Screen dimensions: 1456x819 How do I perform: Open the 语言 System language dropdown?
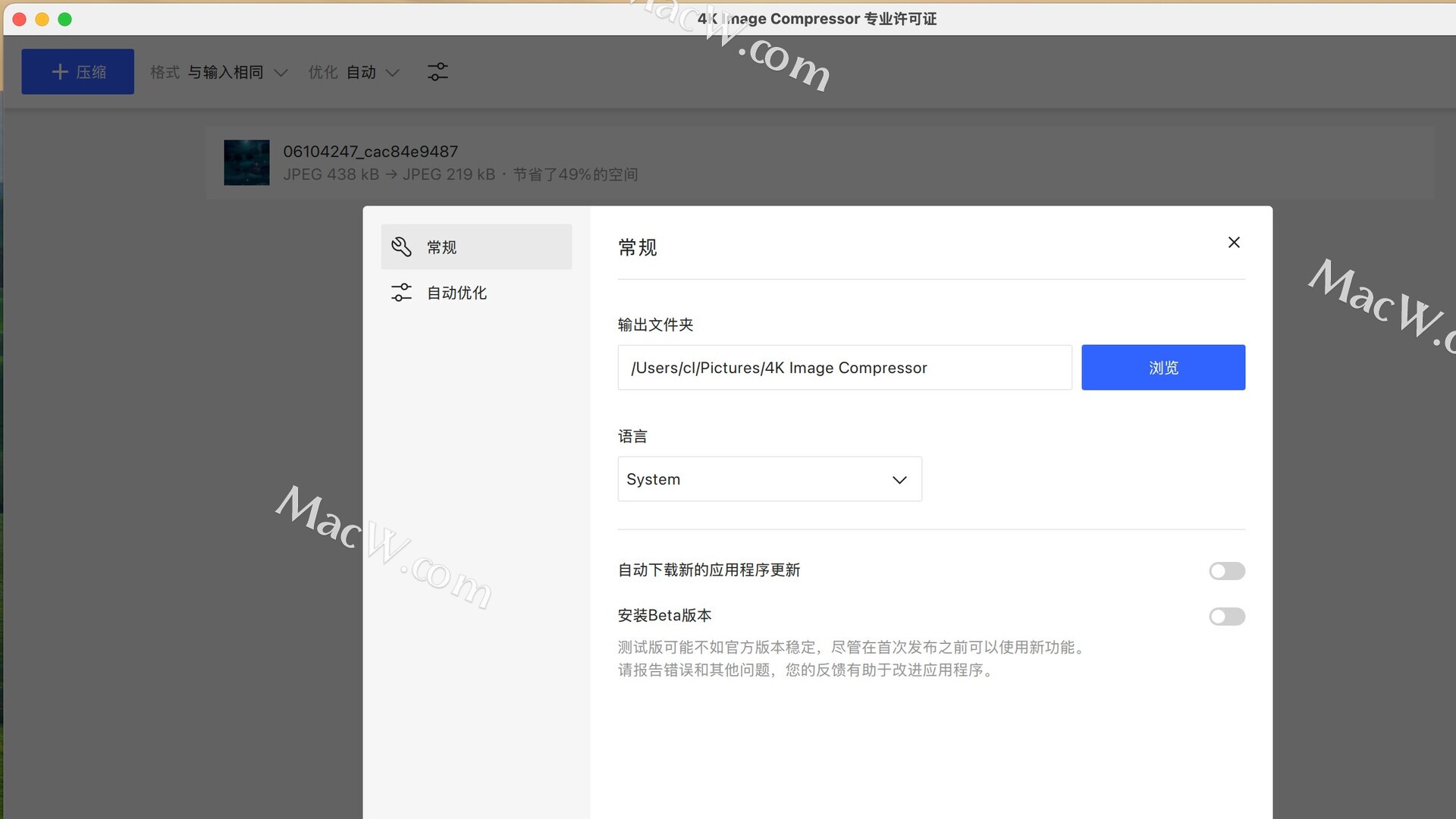(x=770, y=479)
